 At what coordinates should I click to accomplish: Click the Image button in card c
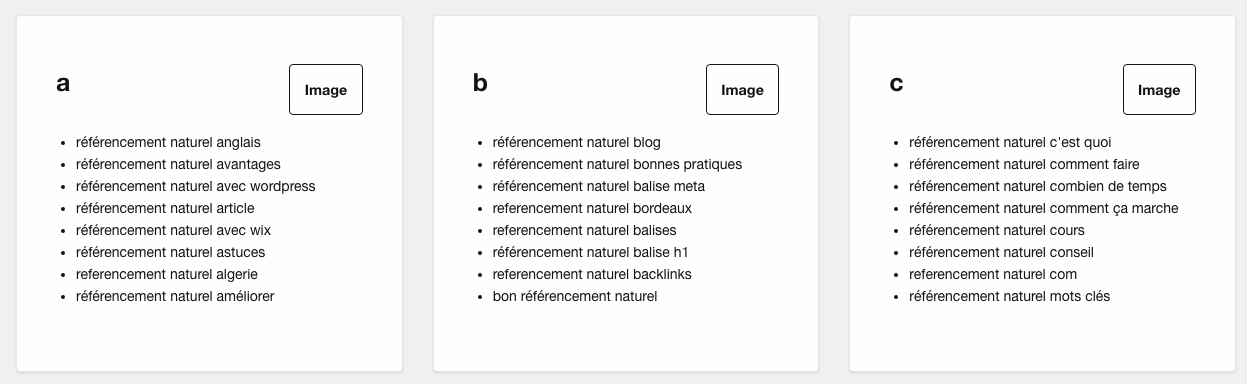point(1159,90)
